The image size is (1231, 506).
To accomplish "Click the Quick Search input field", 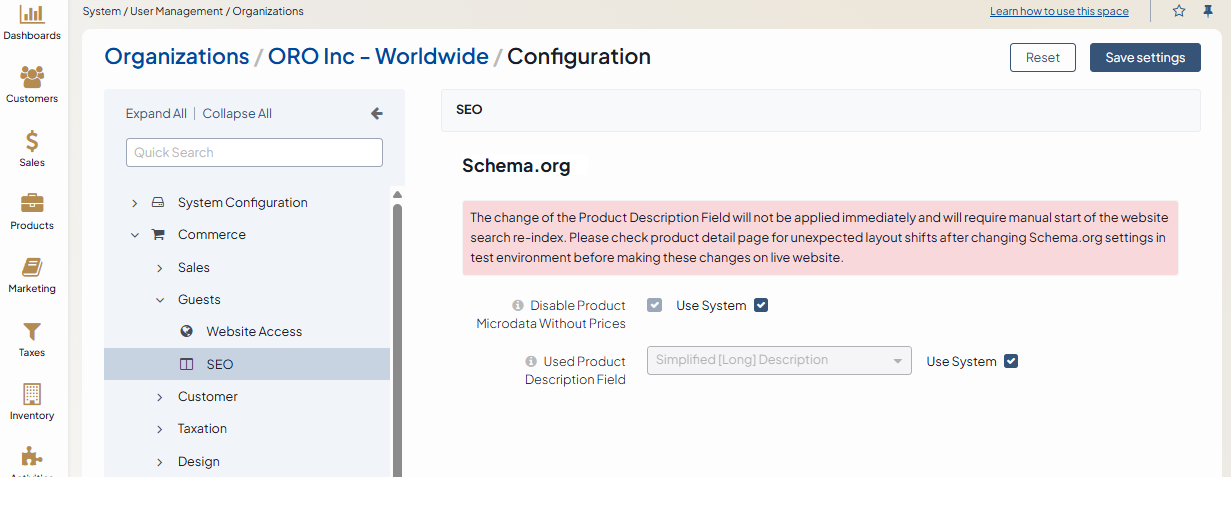I will (254, 152).
